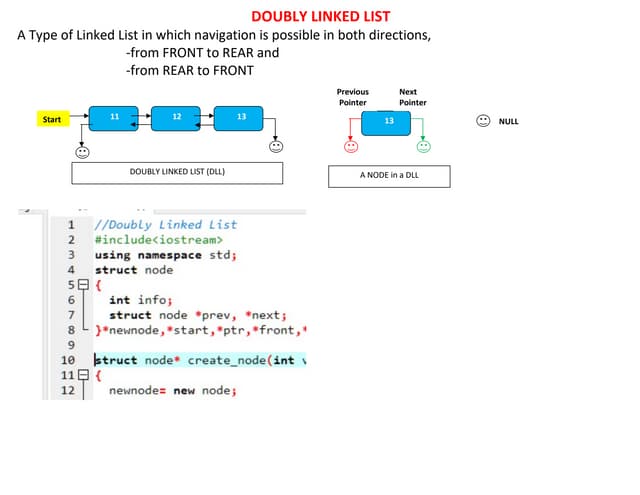Click the DOUBLY LINKED LIST (DLL) caption box
The height and width of the screenshot is (495, 640).
[177, 172]
